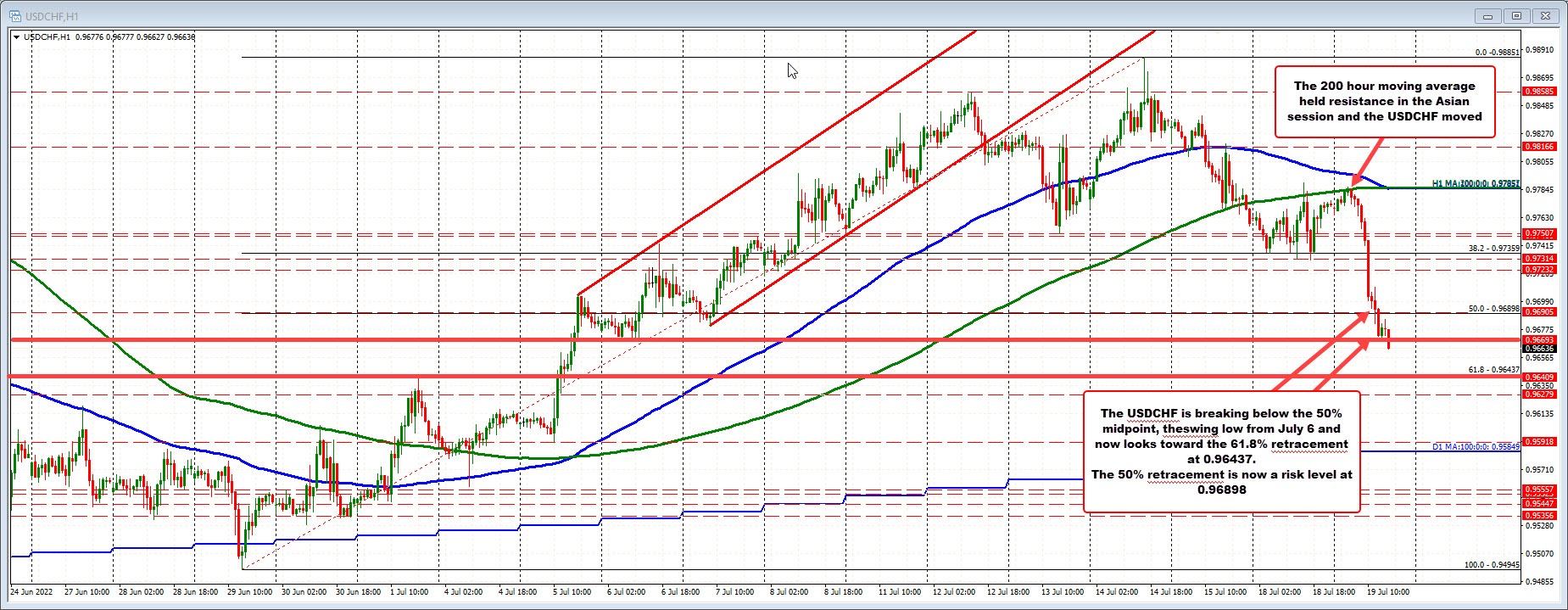Close the USDCHF,H1 chart window
Screen dimensions: 1568x610
click(1548, 15)
